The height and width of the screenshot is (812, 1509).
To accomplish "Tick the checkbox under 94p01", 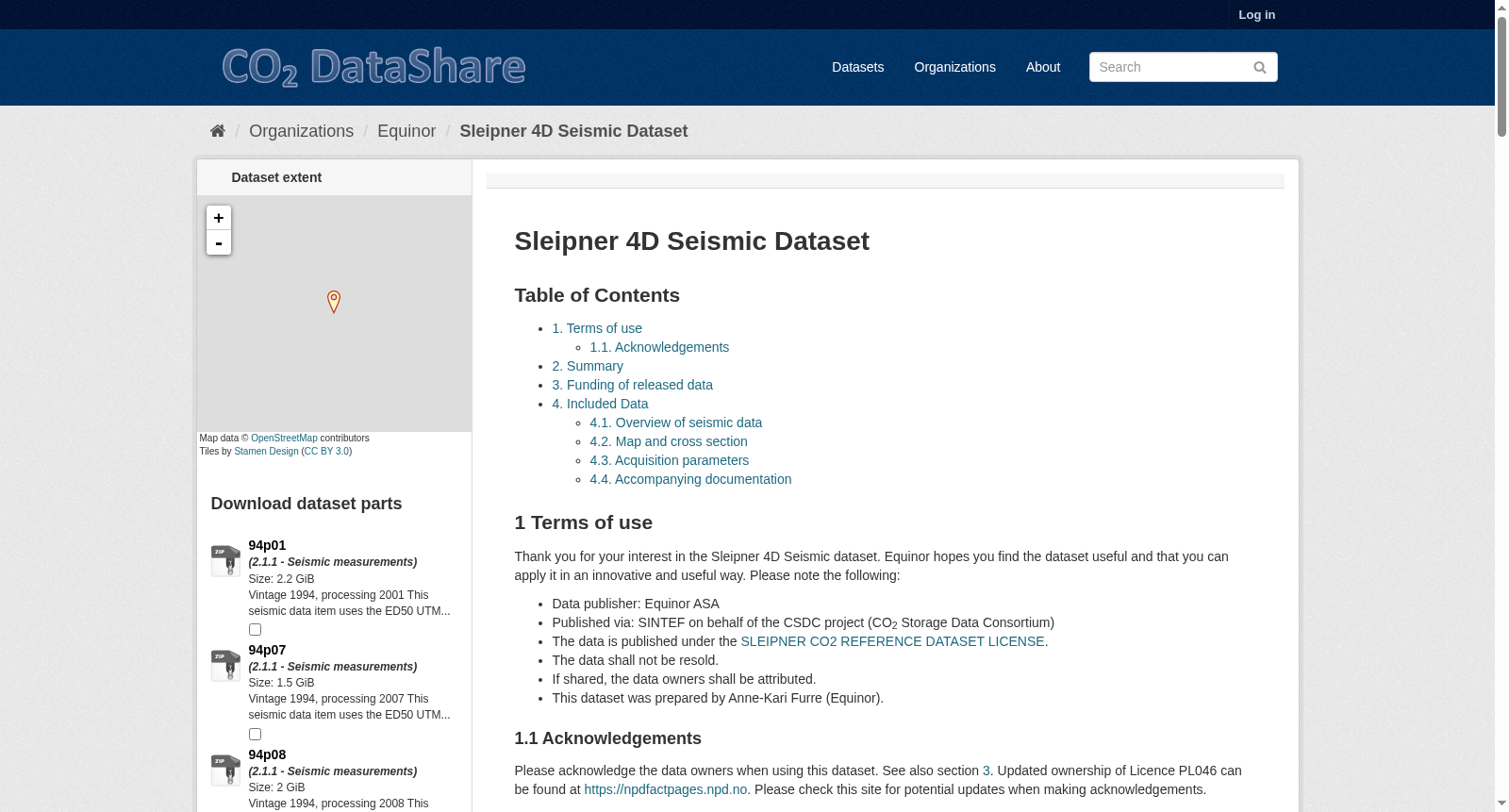I will click(x=255, y=630).
